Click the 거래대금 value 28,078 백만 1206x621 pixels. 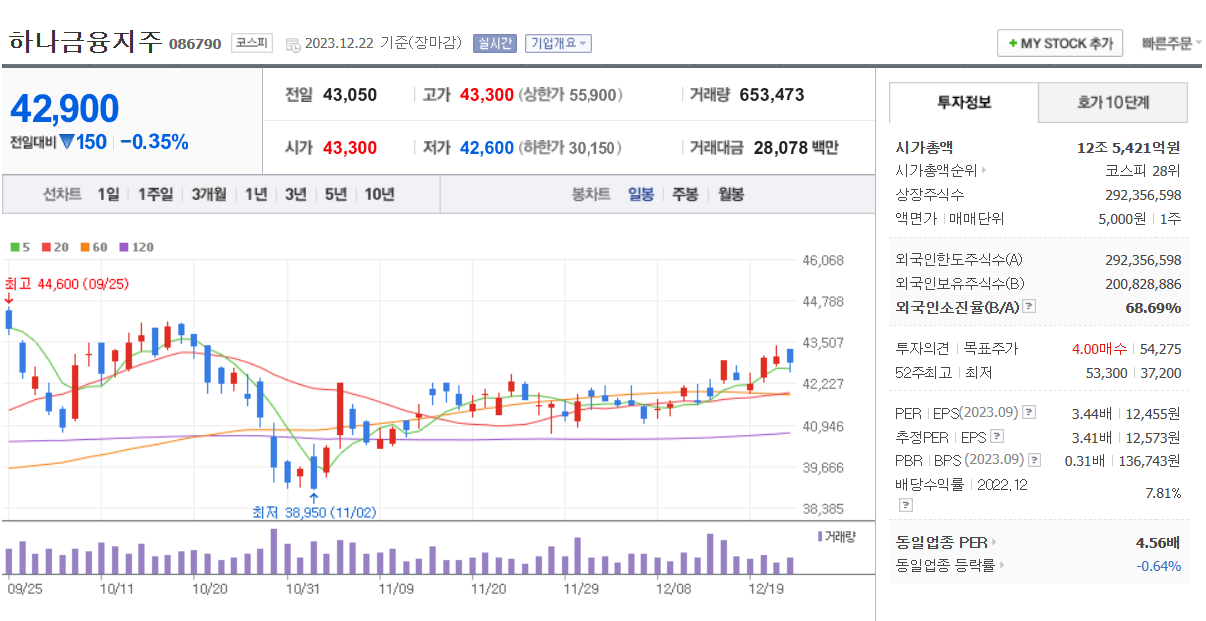pos(796,148)
